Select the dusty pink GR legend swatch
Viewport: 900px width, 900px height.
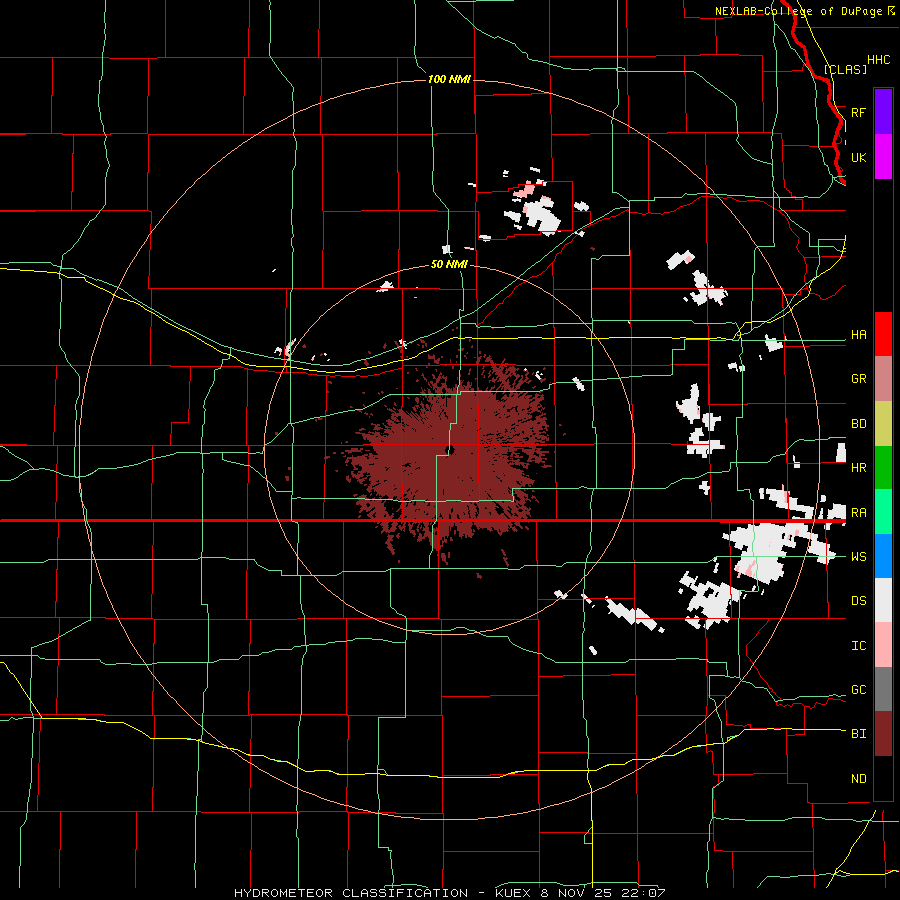(883, 379)
